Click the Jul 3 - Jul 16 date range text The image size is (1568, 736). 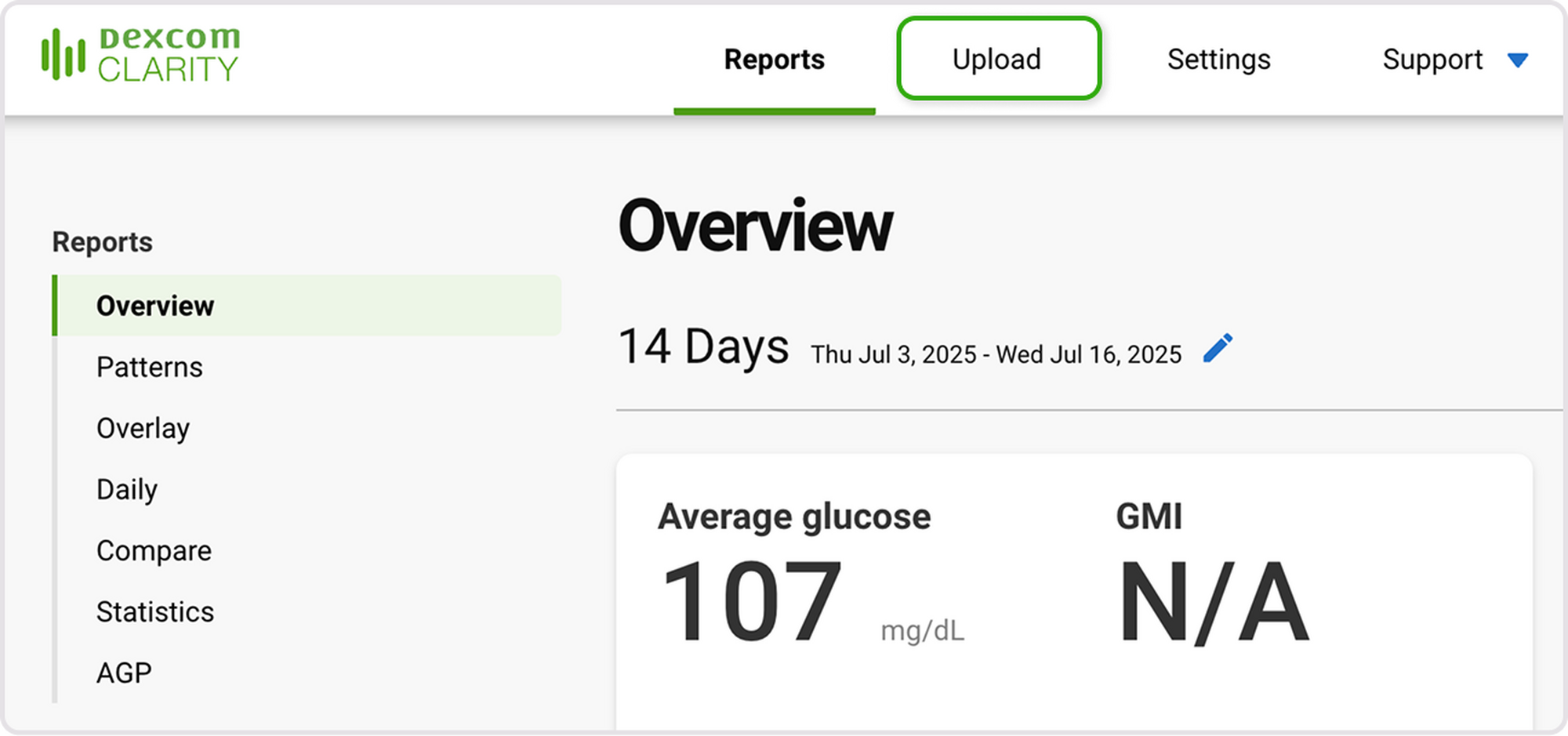coord(996,354)
